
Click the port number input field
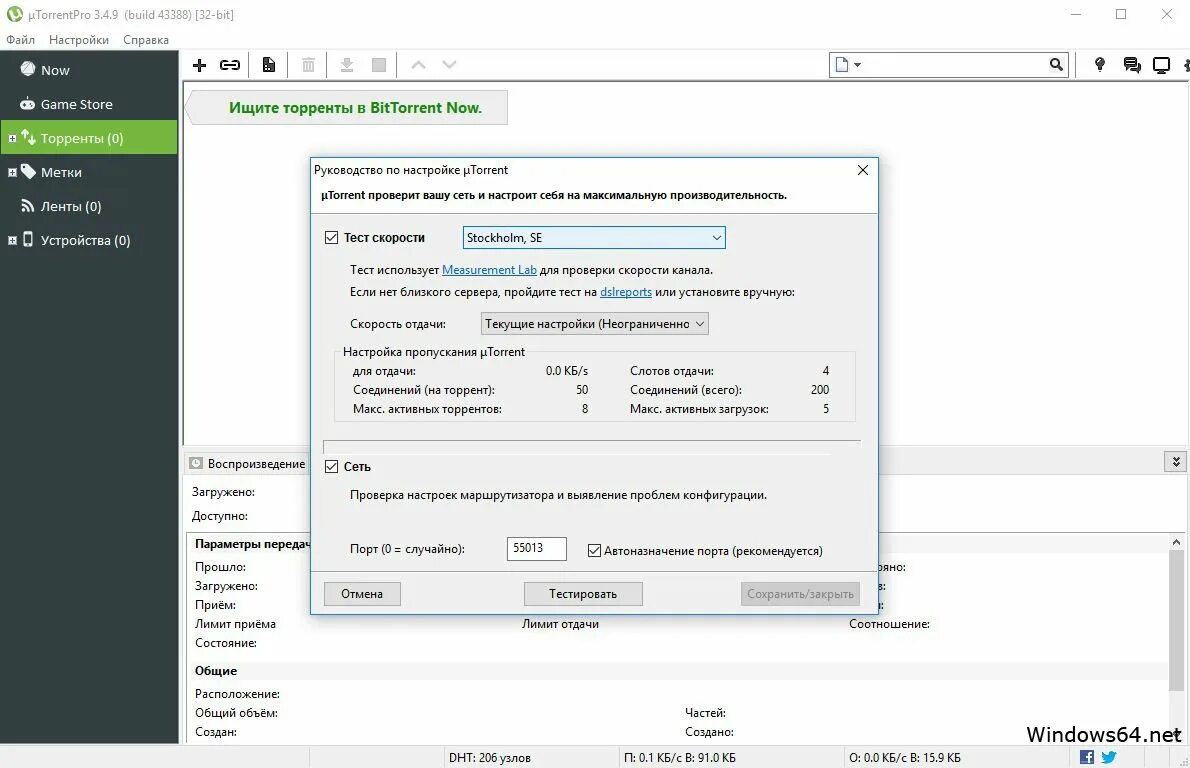tap(537, 549)
